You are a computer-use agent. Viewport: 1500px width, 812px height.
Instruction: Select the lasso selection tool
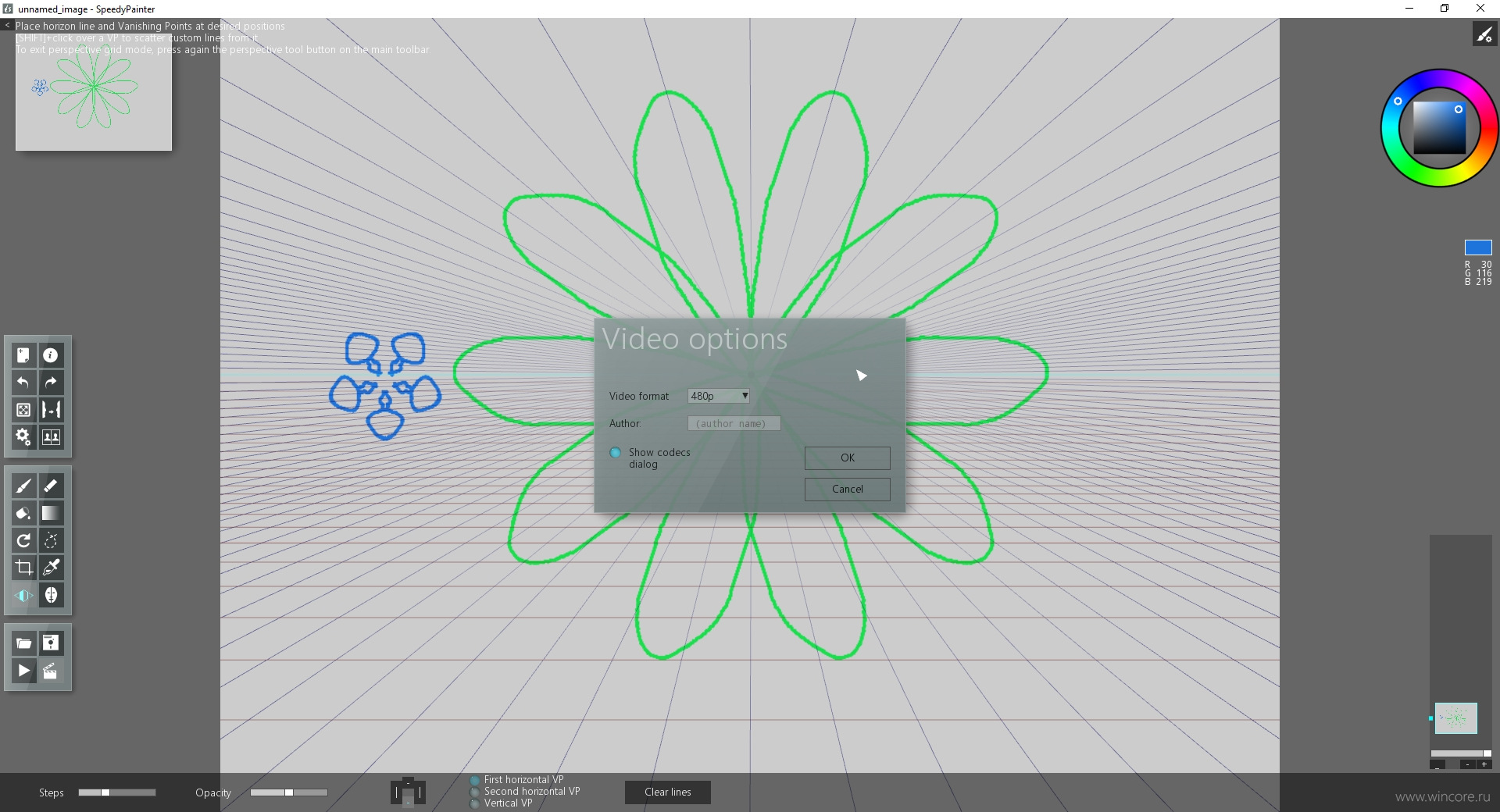pos(51,540)
